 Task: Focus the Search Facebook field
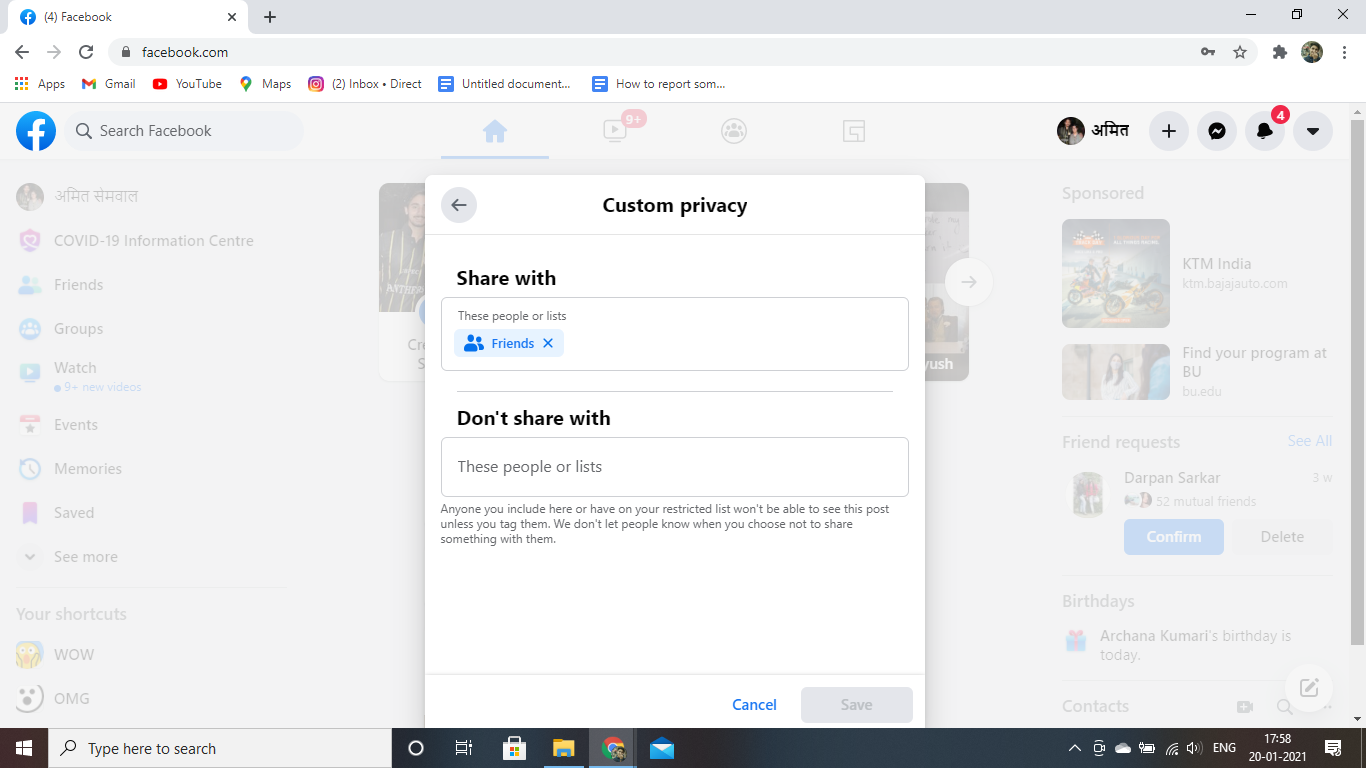185,131
